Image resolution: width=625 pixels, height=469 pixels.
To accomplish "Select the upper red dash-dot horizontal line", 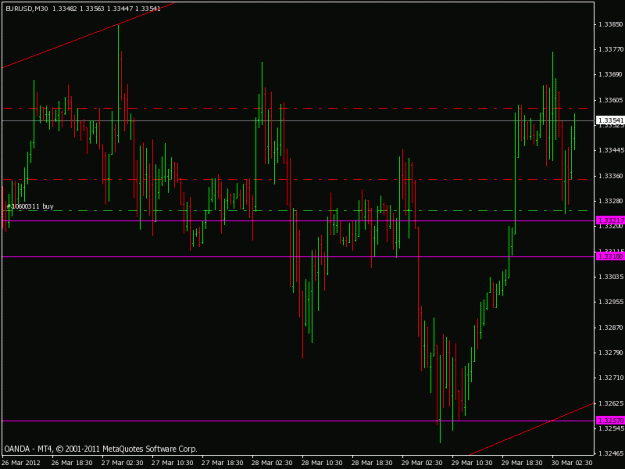I will coord(297,108).
